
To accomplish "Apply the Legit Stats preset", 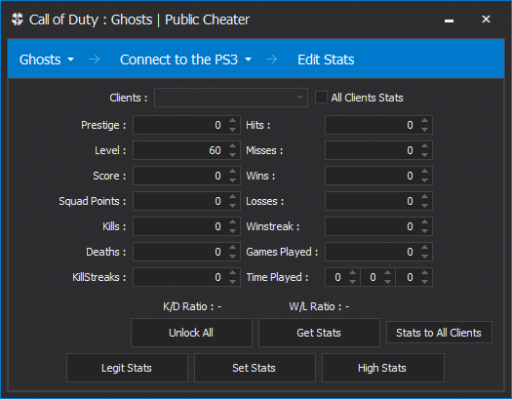I will click(x=127, y=368).
